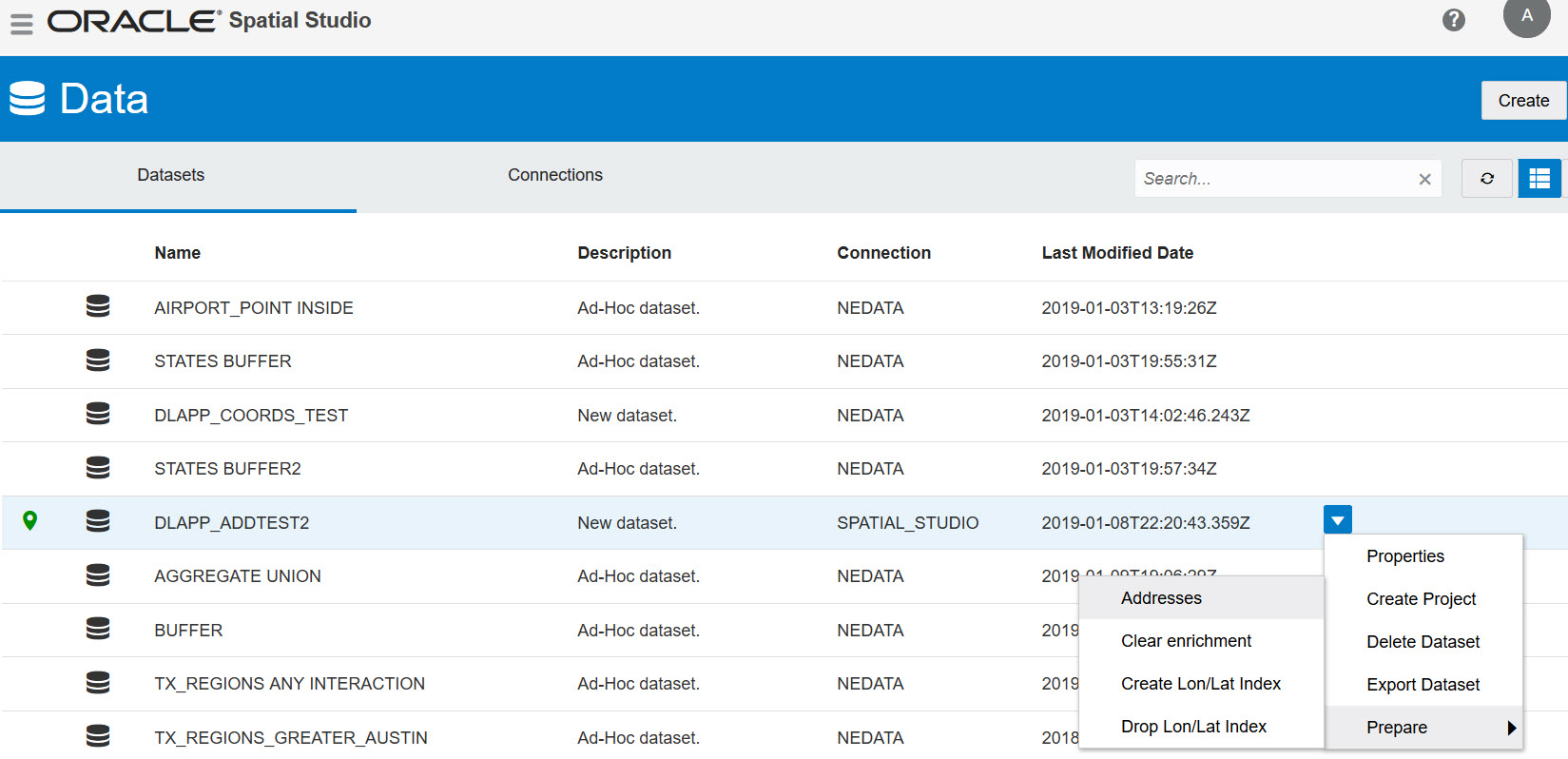Click the refresh datasets icon

pos(1487,179)
